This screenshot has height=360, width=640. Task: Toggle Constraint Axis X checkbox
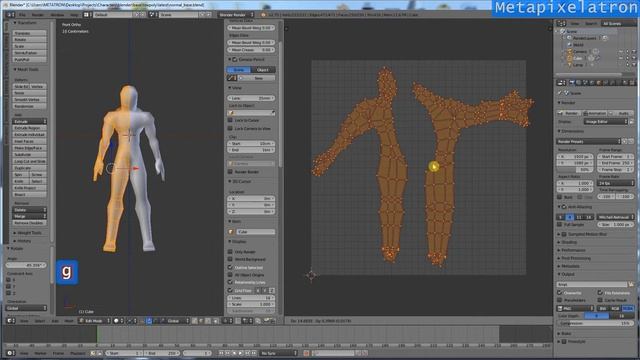pyautogui.click(x=9, y=280)
